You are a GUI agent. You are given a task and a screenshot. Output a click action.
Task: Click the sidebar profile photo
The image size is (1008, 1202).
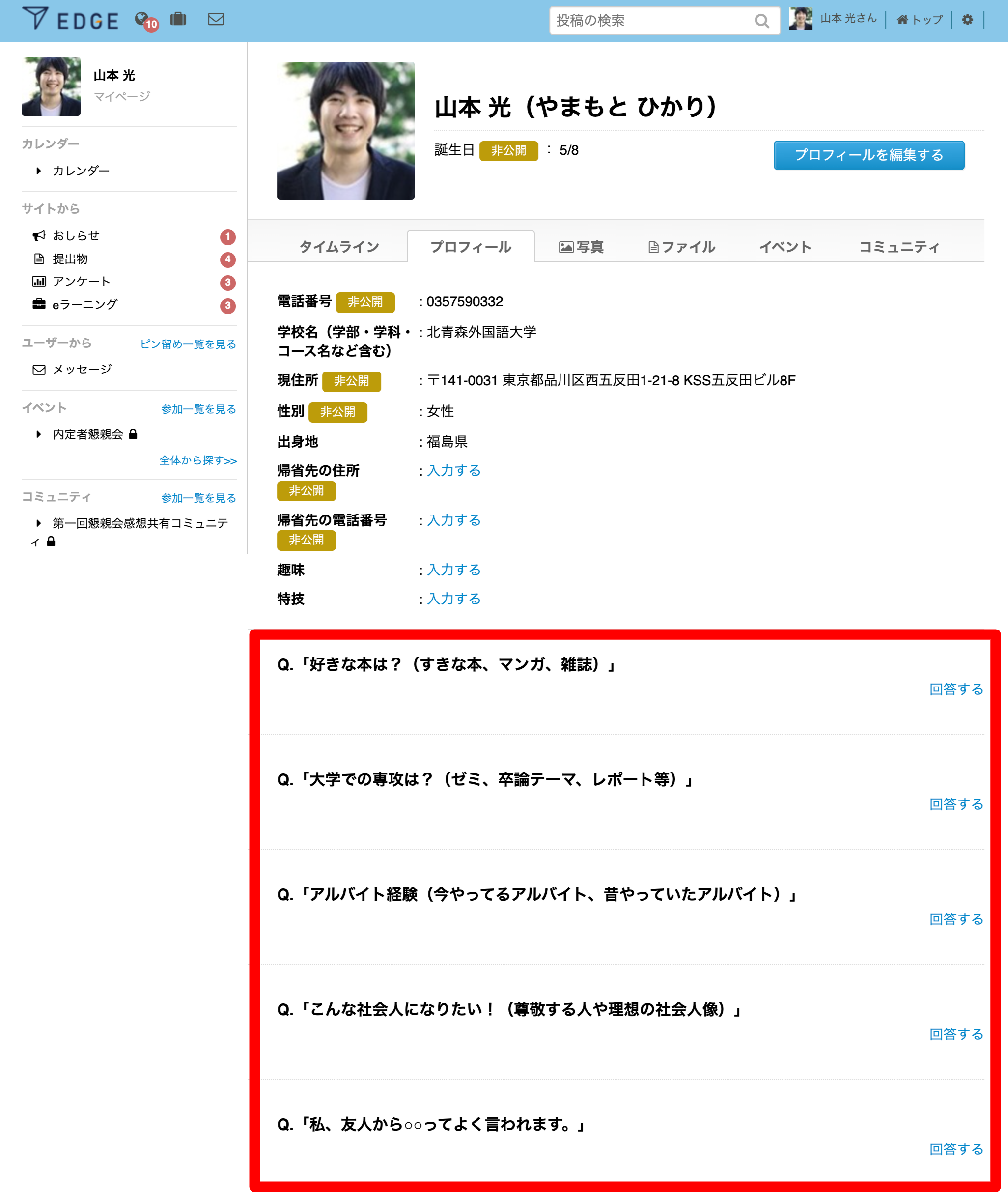pos(51,86)
